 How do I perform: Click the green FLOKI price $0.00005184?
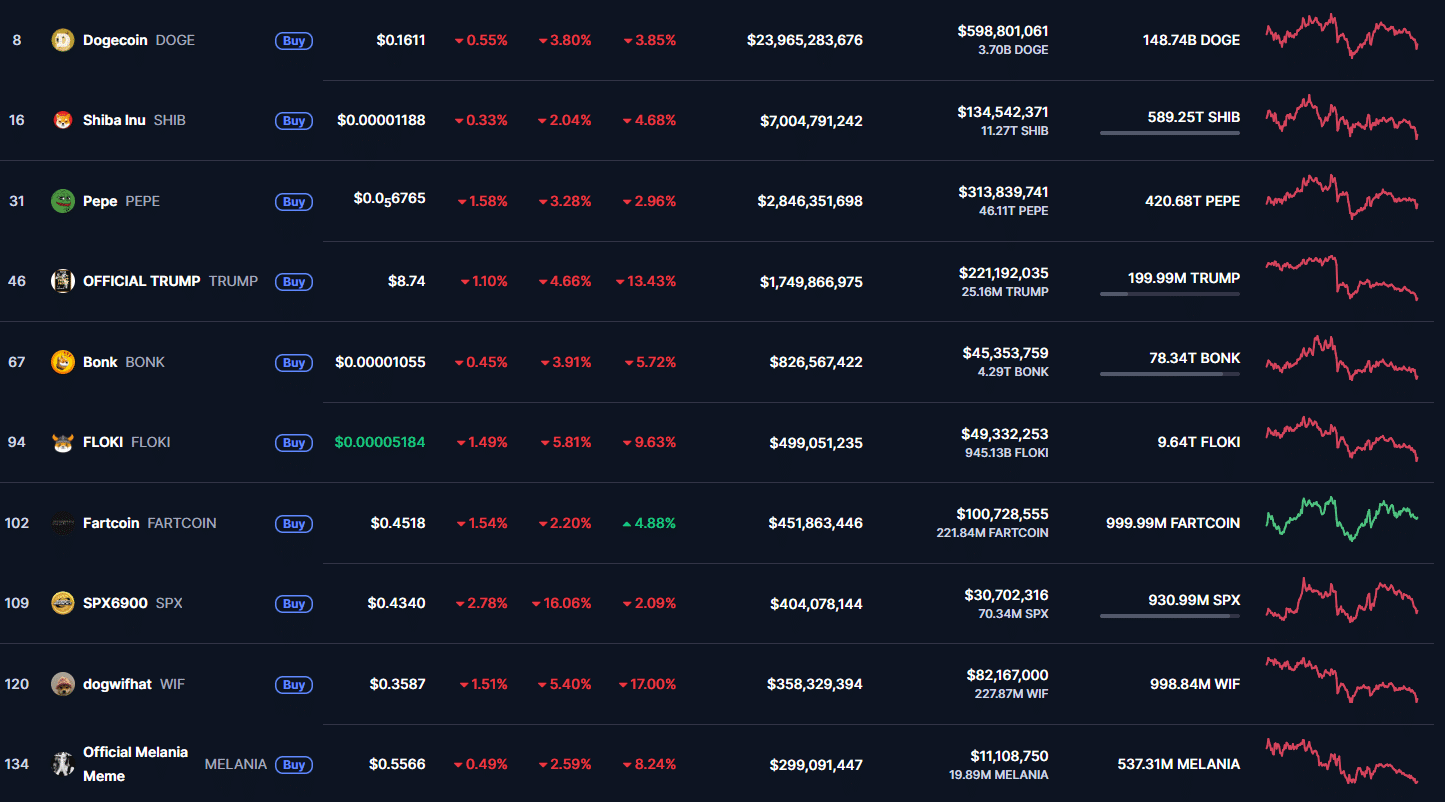pos(380,442)
